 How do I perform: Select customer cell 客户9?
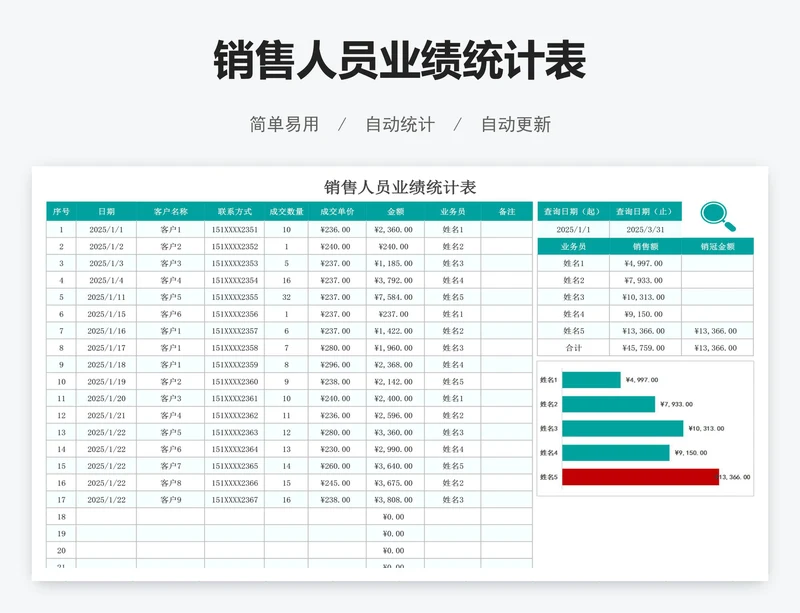pos(170,500)
